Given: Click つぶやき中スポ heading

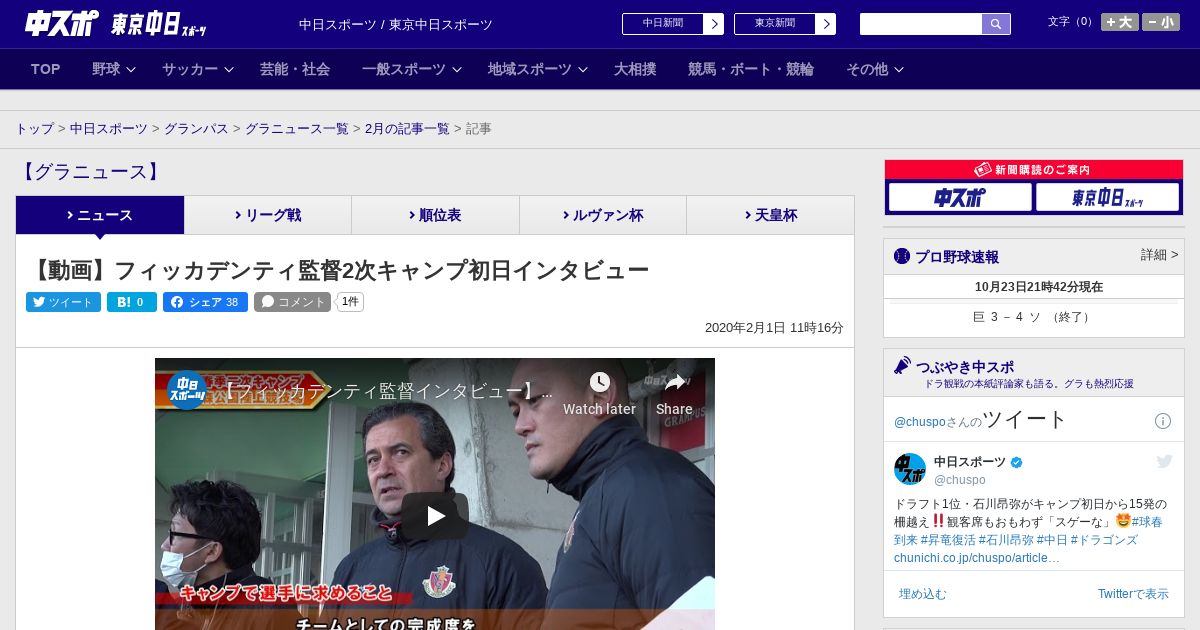Looking at the screenshot, I should tap(965, 367).
